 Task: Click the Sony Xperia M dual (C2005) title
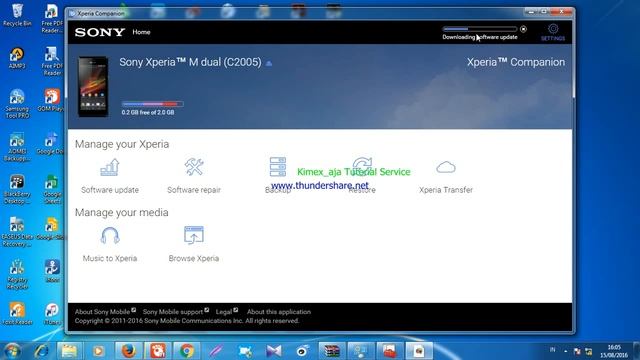point(190,62)
